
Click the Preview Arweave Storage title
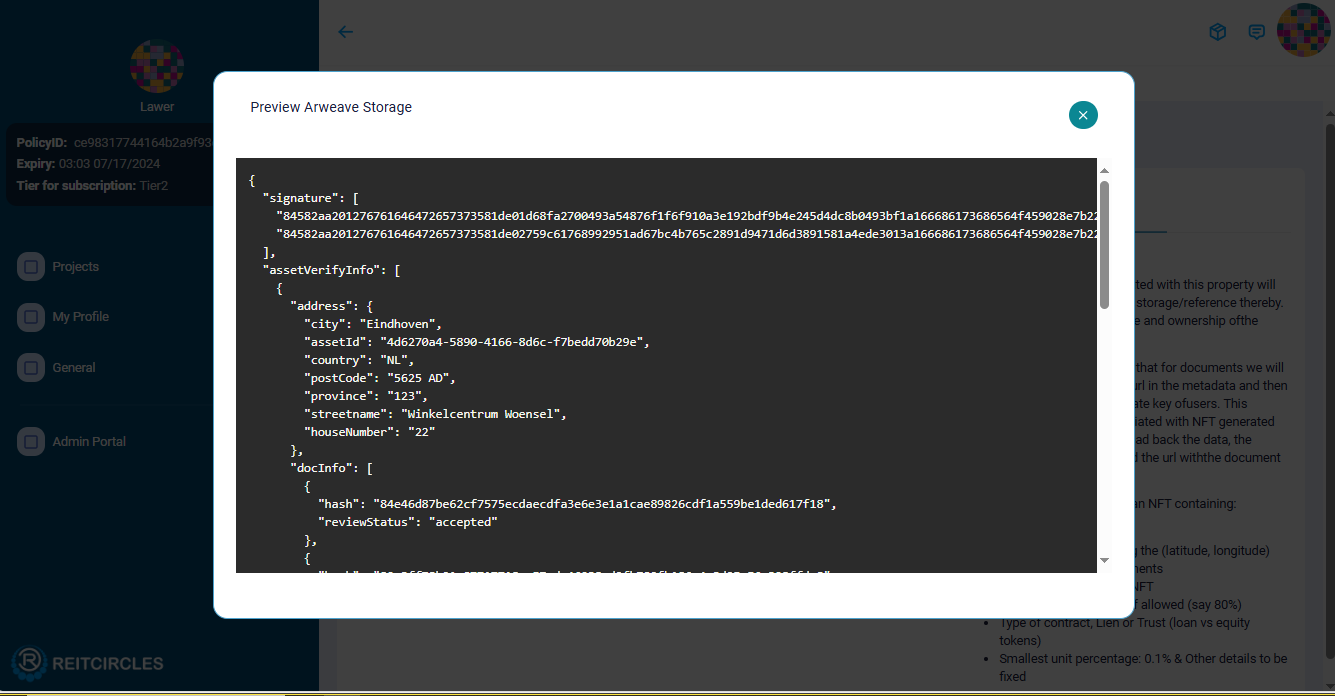pyautogui.click(x=331, y=107)
